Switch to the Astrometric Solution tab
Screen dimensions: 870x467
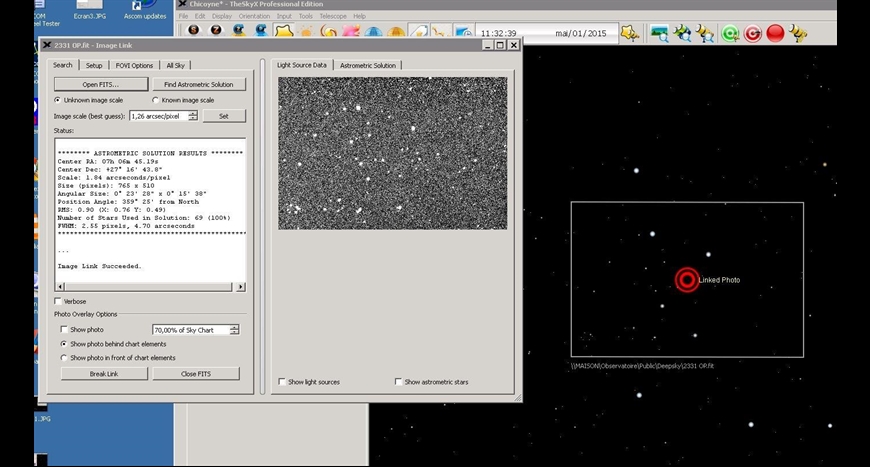(x=368, y=65)
